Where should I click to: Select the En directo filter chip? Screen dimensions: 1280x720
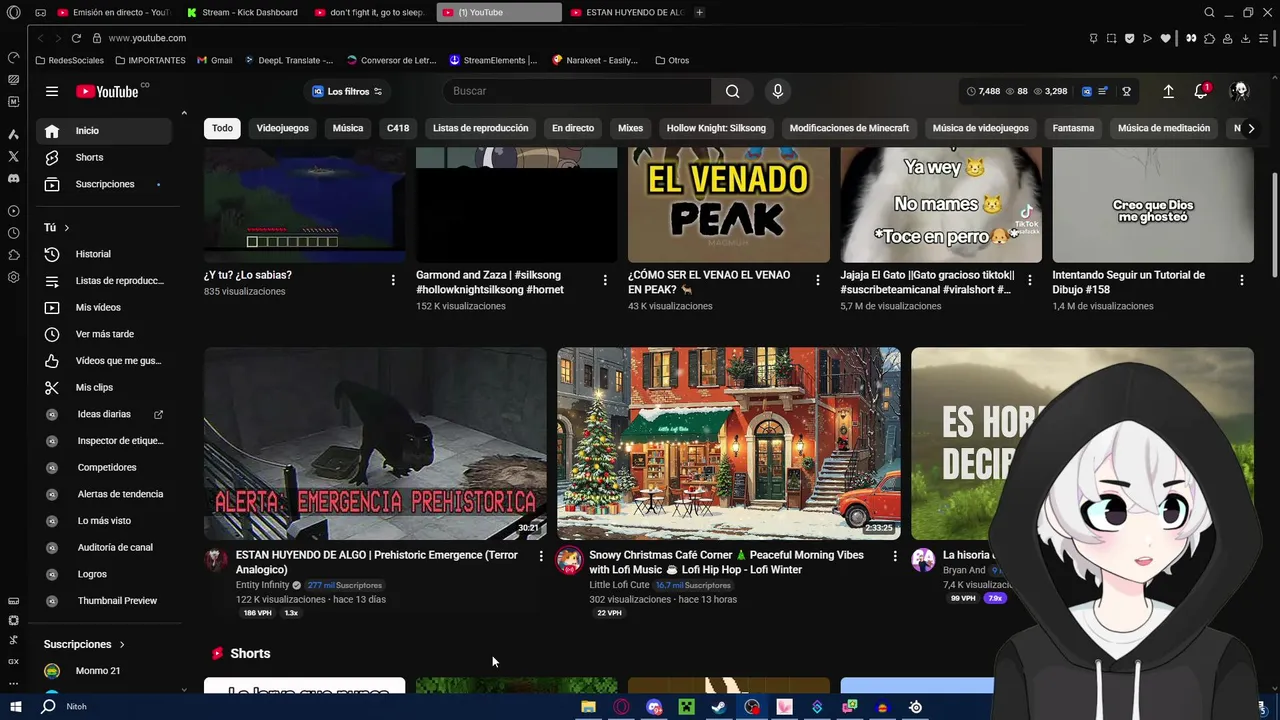coord(573,128)
